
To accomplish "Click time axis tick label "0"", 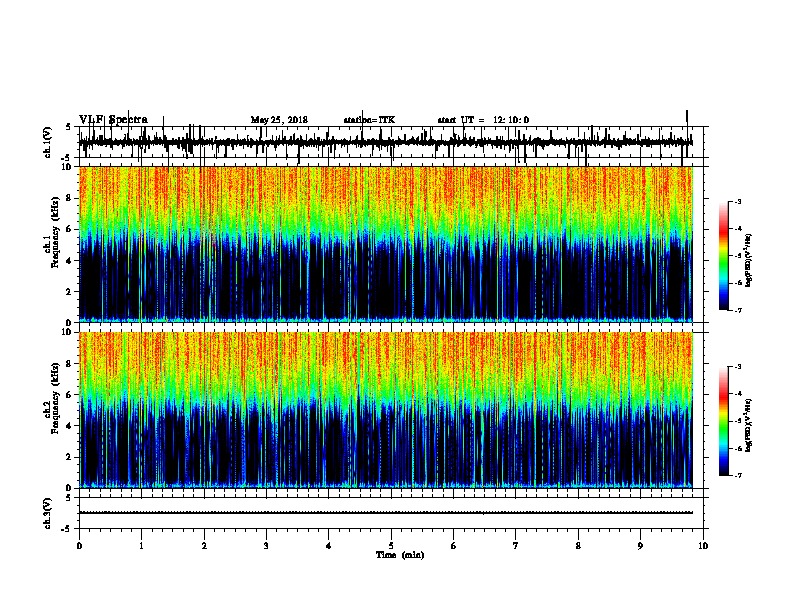I will [79, 546].
